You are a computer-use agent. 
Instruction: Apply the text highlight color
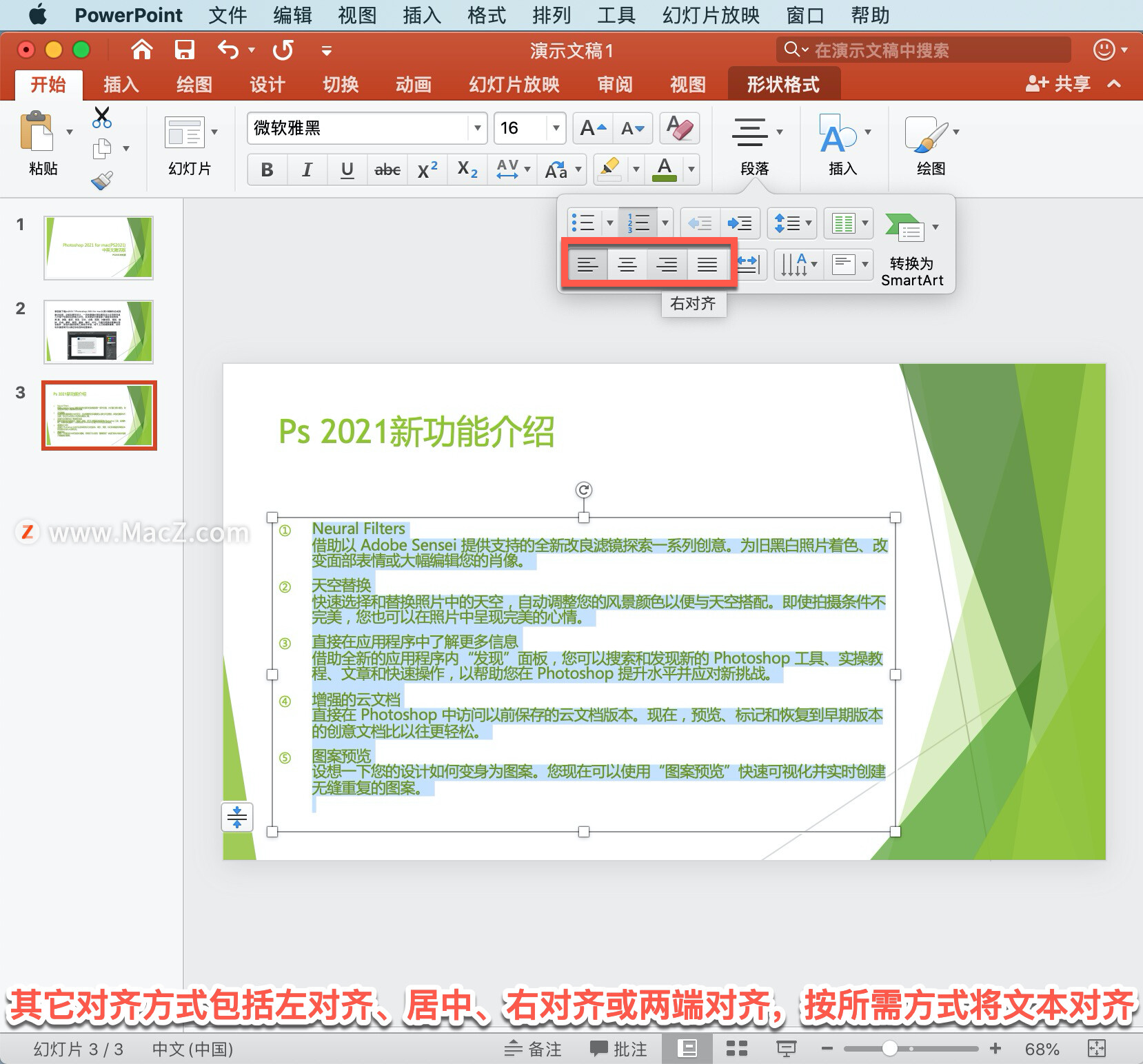tap(609, 170)
